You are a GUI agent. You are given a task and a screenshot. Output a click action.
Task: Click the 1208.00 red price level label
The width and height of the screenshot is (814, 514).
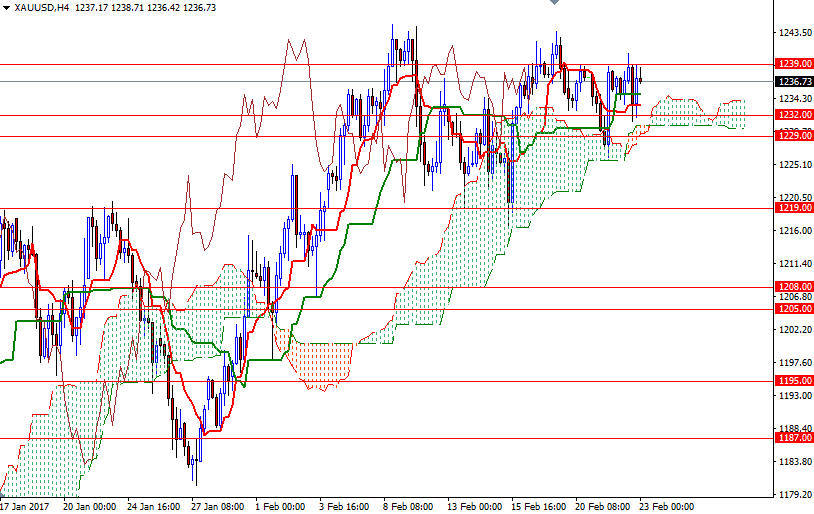coord(793,287)
